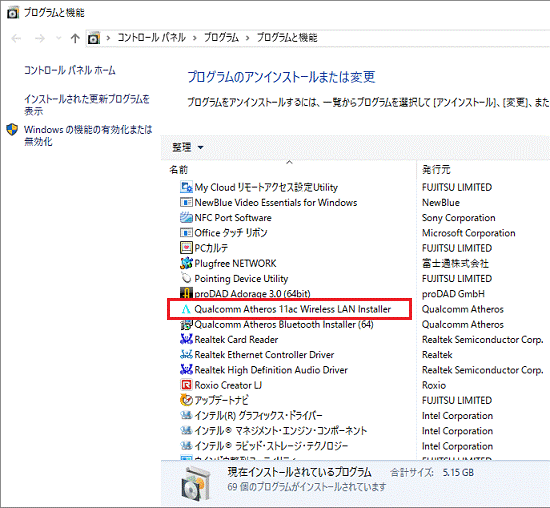Click the NFC Port Software icon
This screenshot has width=550, height=508.
tap(186, 218)
